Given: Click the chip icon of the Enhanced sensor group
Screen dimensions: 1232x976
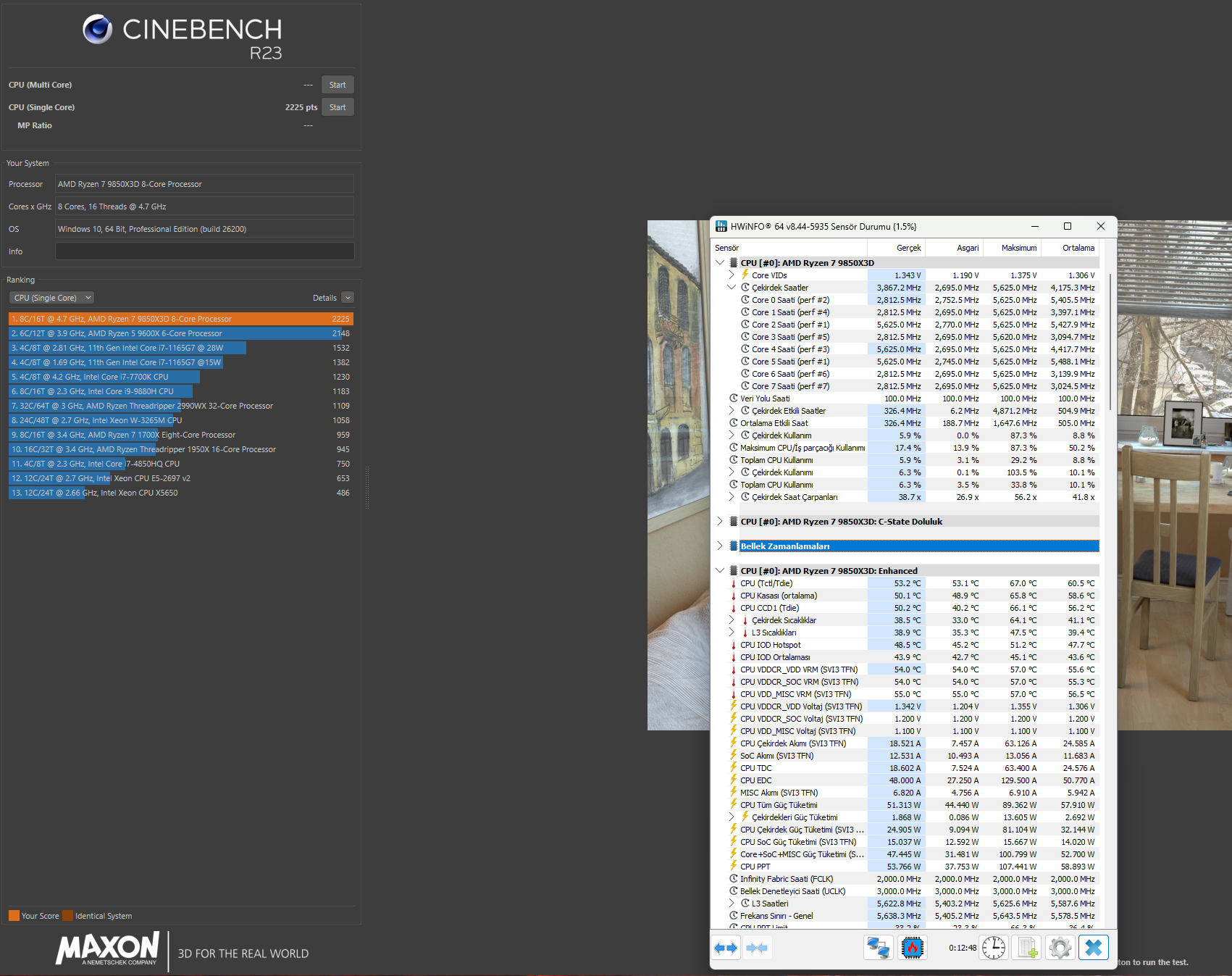Looking at the screenshot, I should pyautogui.click(x=734, y=571).
